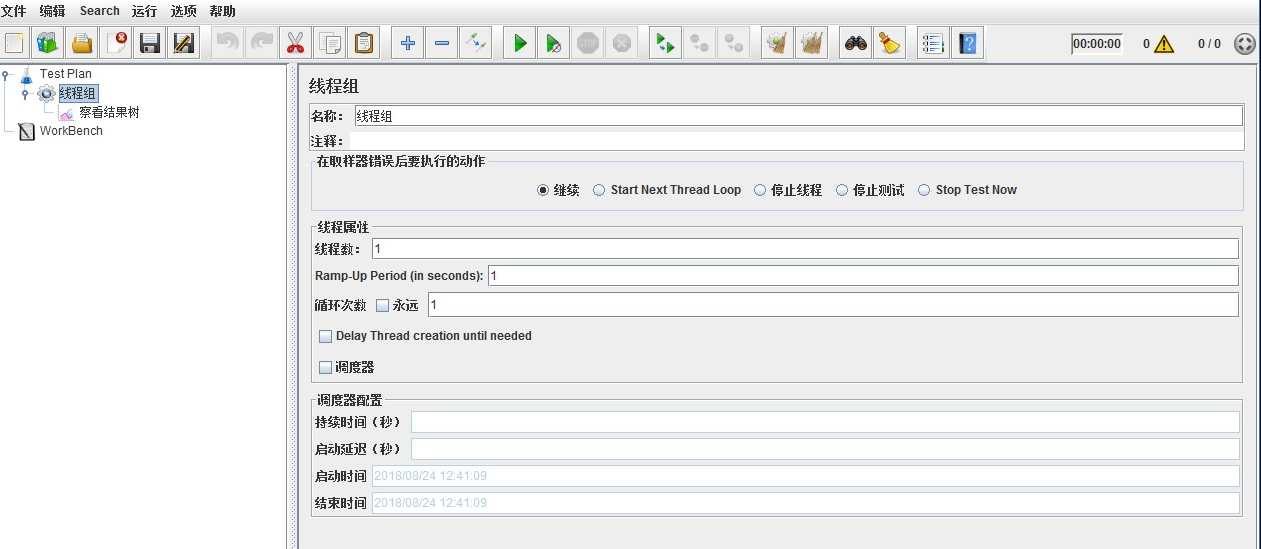Image resolution: width=1261 pixels, height=549 pixels.
Task: Paste with the clipboard icon
Action: coord(363,43)
